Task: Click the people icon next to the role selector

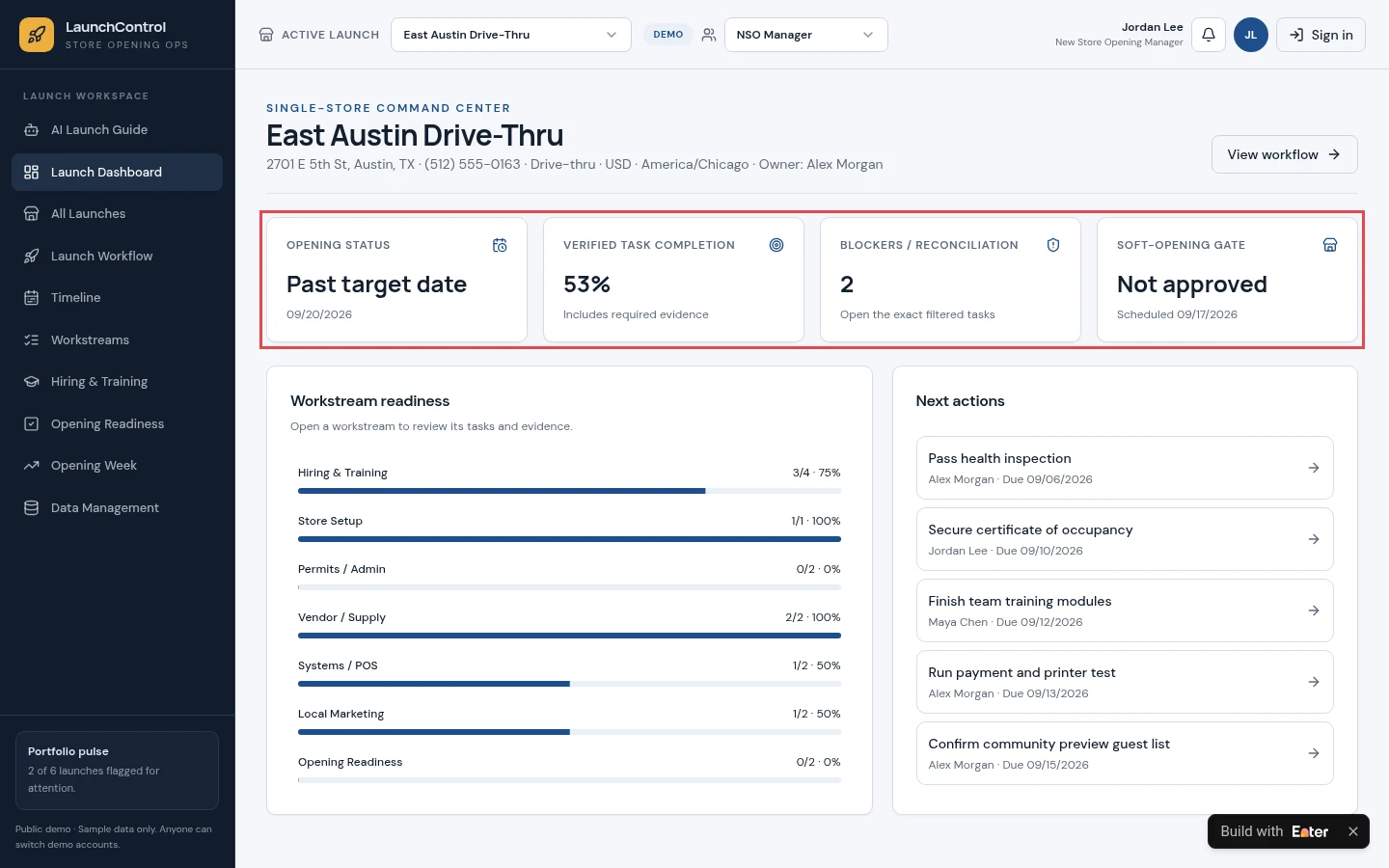Action: [709, 35]
